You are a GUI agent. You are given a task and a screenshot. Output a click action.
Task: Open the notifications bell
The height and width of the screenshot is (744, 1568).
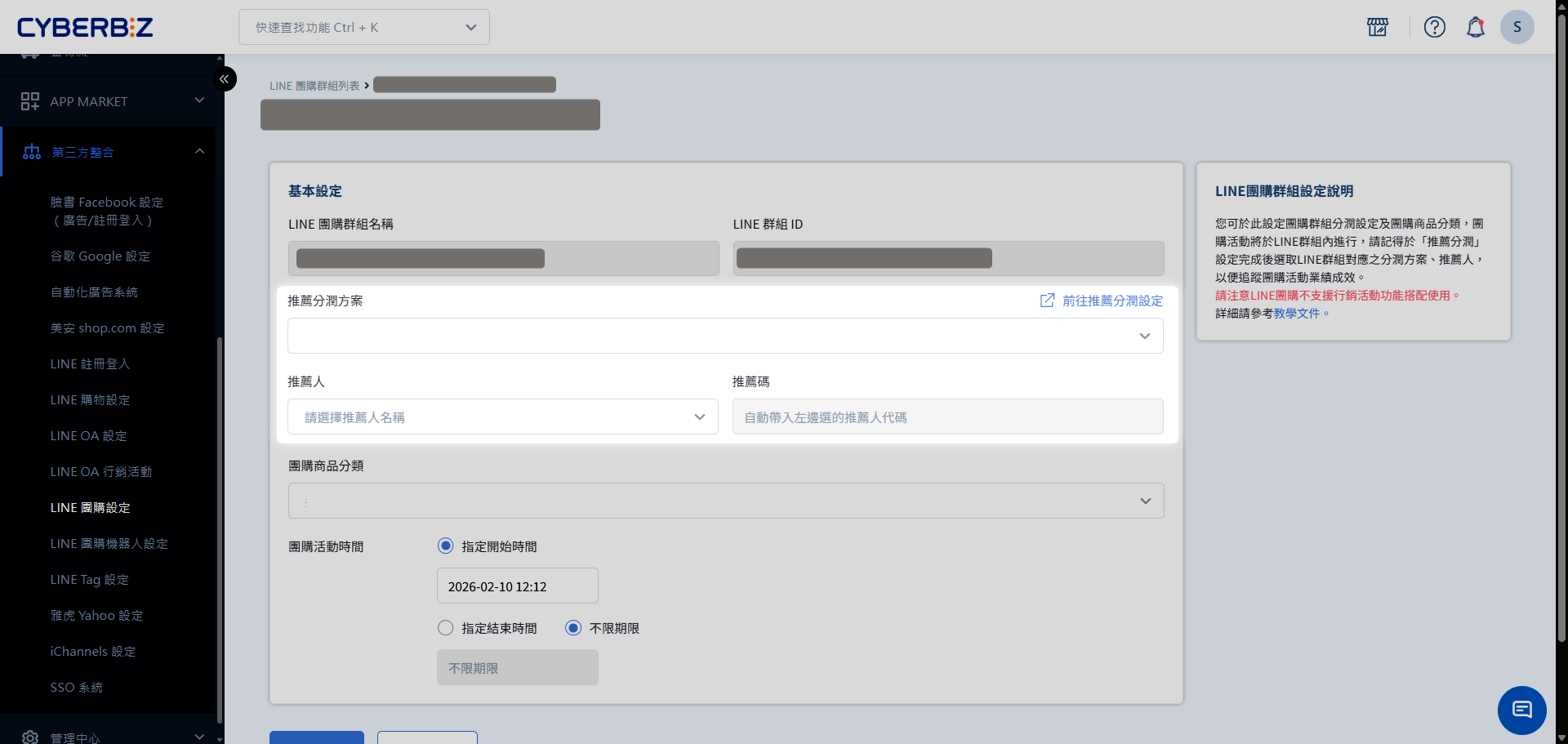1475,27
